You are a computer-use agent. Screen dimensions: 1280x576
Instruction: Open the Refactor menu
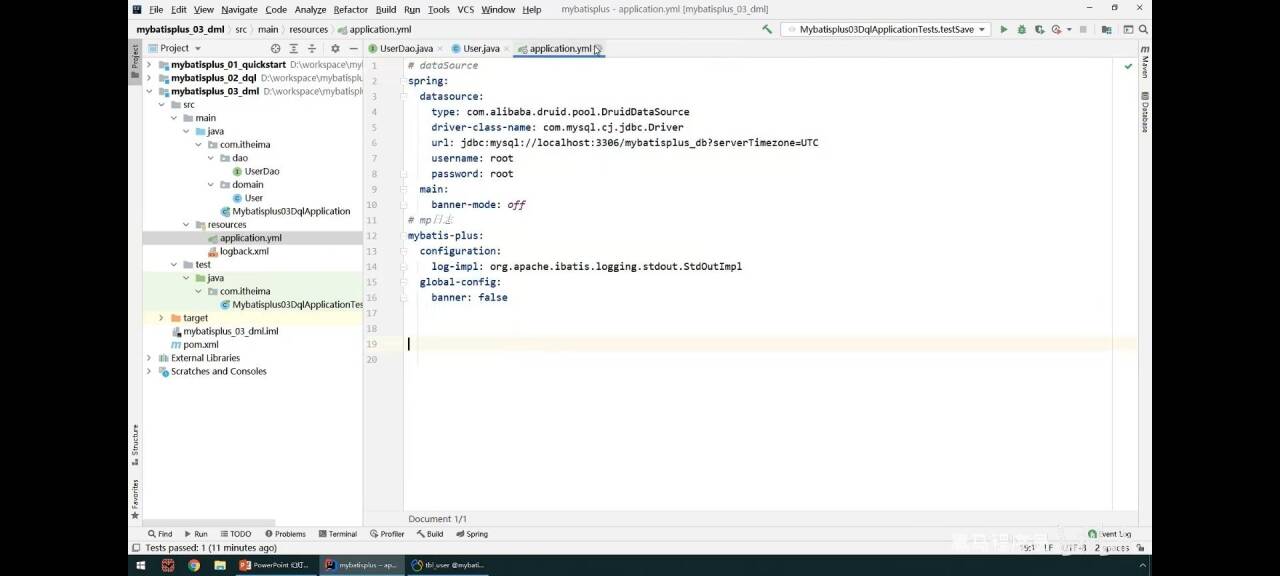(x=350, y=9)
